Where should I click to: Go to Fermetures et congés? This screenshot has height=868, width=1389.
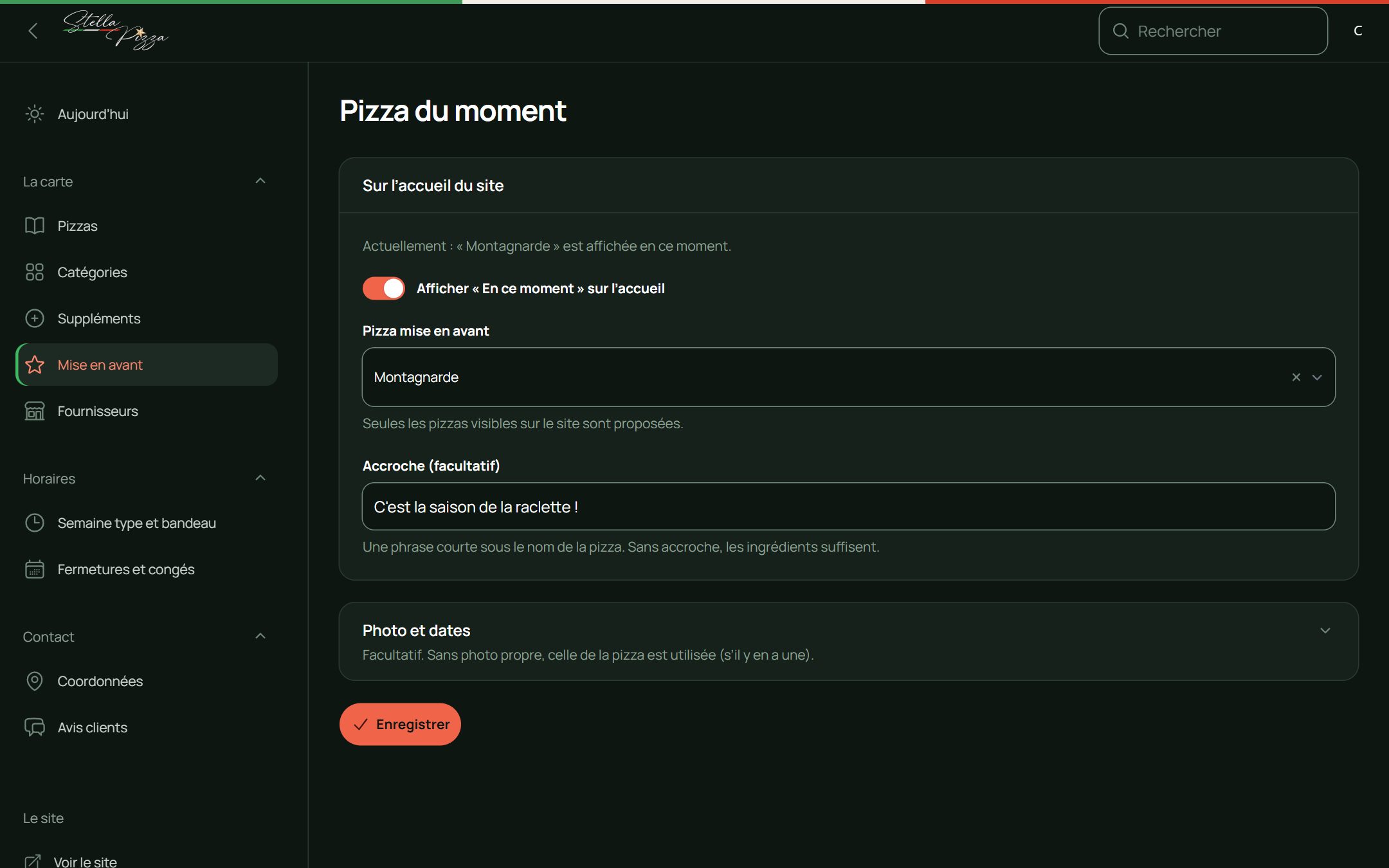147,569
